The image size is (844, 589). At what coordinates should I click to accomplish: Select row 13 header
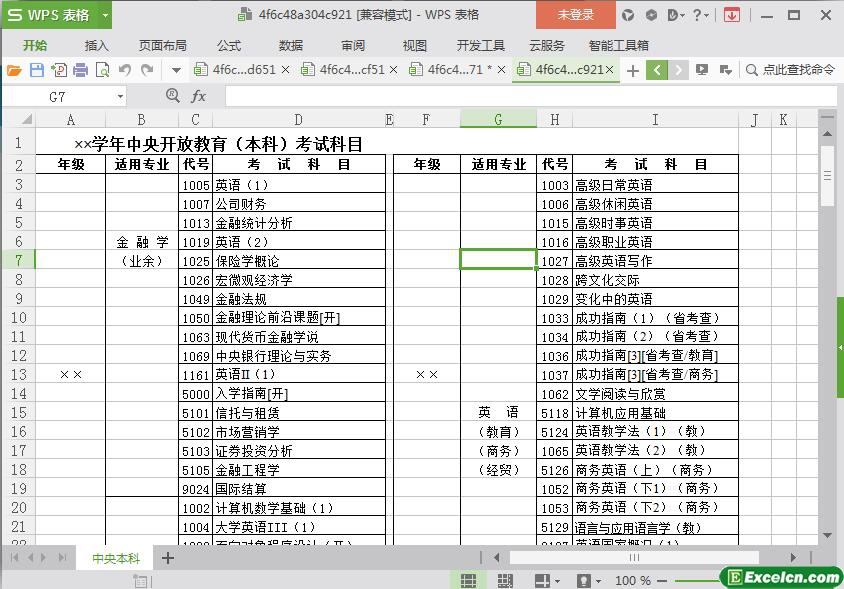19,375
